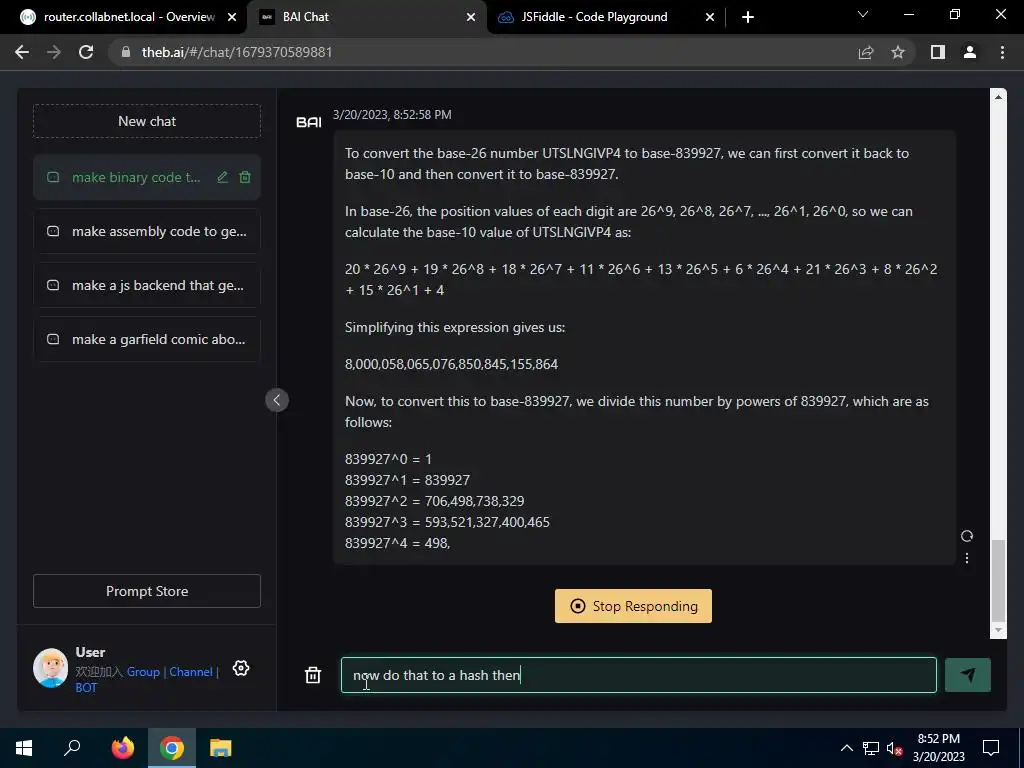This screenshot has height=768, width=1024.
Task: Open the settings gear next to User
Action: pyautogui.click(x=241, y=668)
